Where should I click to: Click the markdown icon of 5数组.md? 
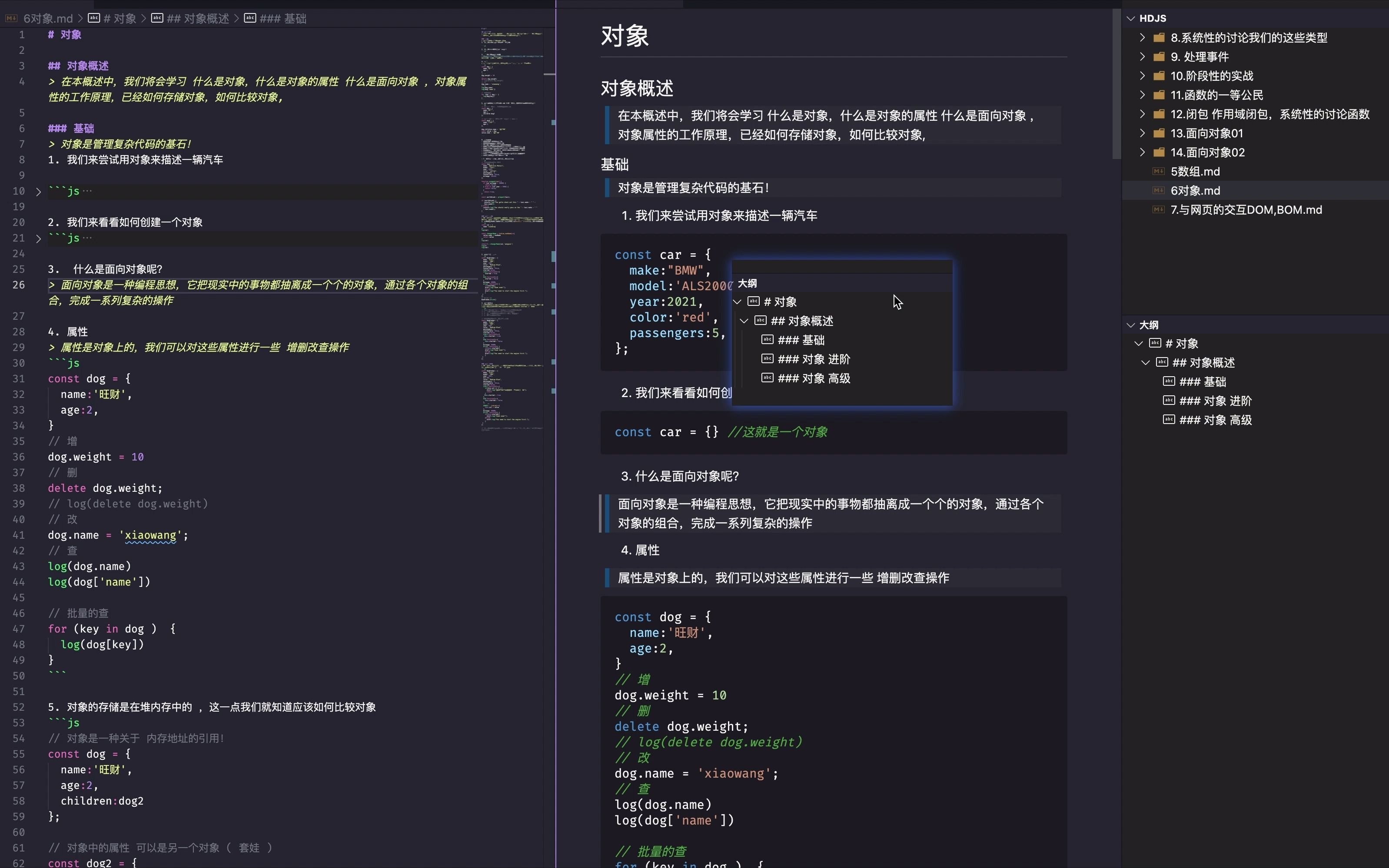coord(1159,171)
